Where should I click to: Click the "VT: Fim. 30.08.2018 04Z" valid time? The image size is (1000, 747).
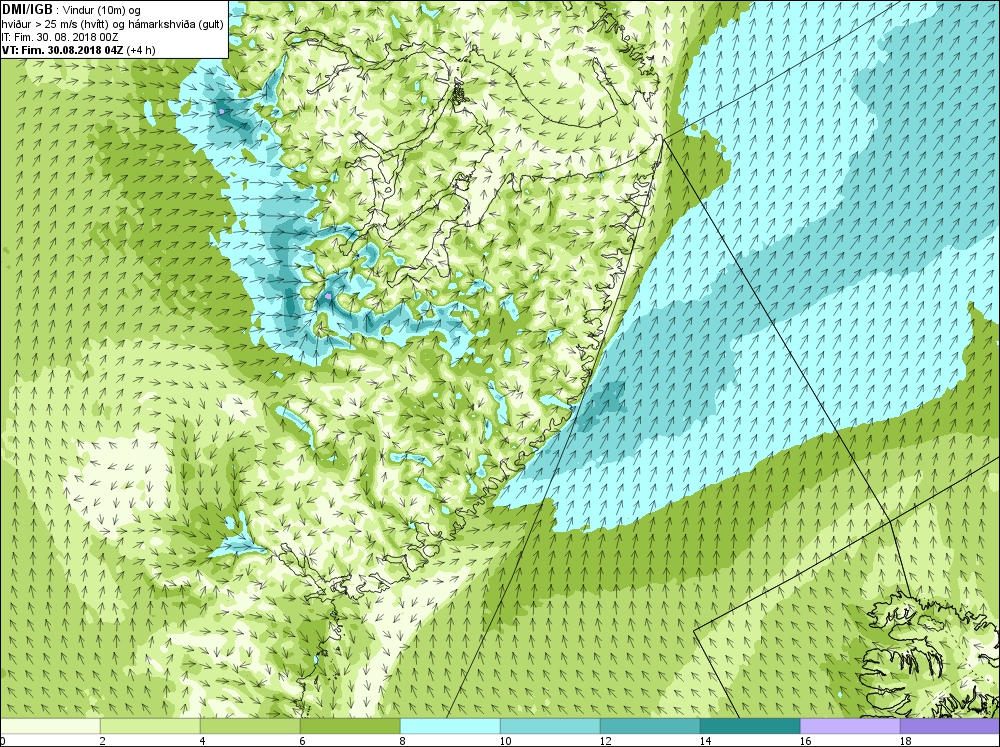(x=62, y=50)
